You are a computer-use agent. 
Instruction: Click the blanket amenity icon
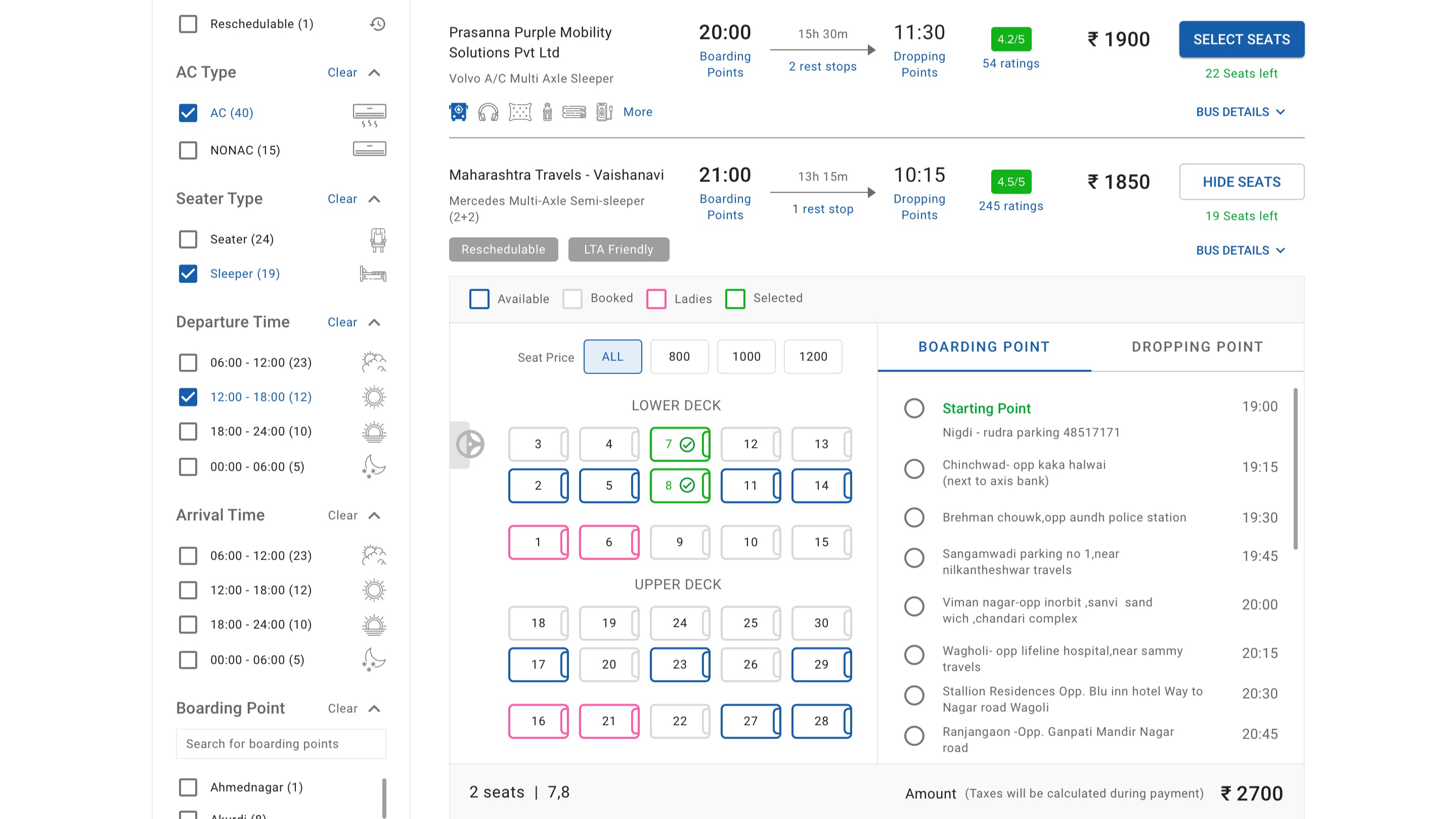click(x=575, y=112)
